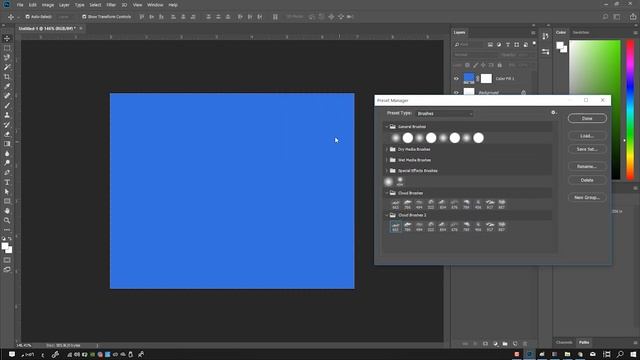Open the Layer menu
Viewport: 640px width, 360px height.
(x=64, y=5)
